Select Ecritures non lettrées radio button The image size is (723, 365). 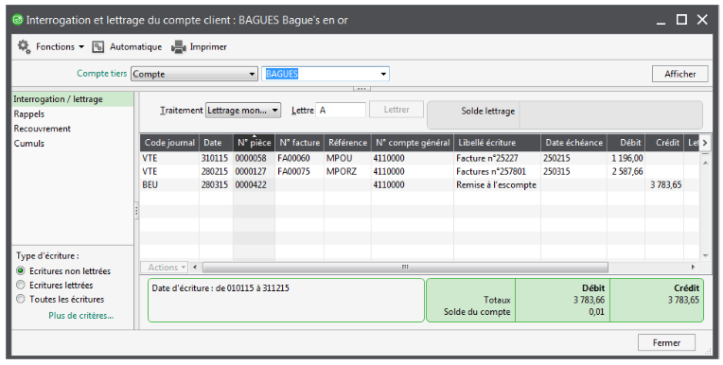pyautogui.click(x=20, y=271)
